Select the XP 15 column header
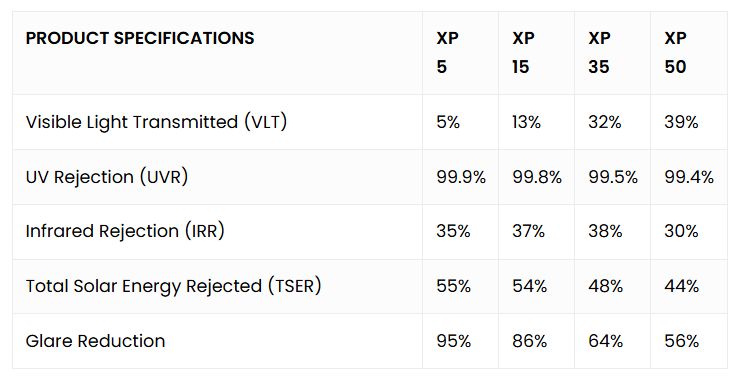The height and width of the screenshot is (380, 741). tap(523, 52)
